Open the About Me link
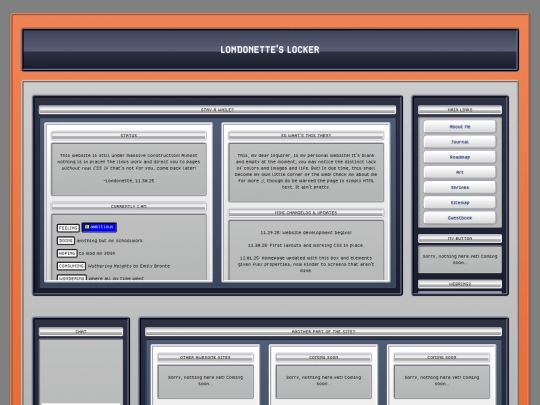This screenshot has height=405, width=540. (460, 126)
